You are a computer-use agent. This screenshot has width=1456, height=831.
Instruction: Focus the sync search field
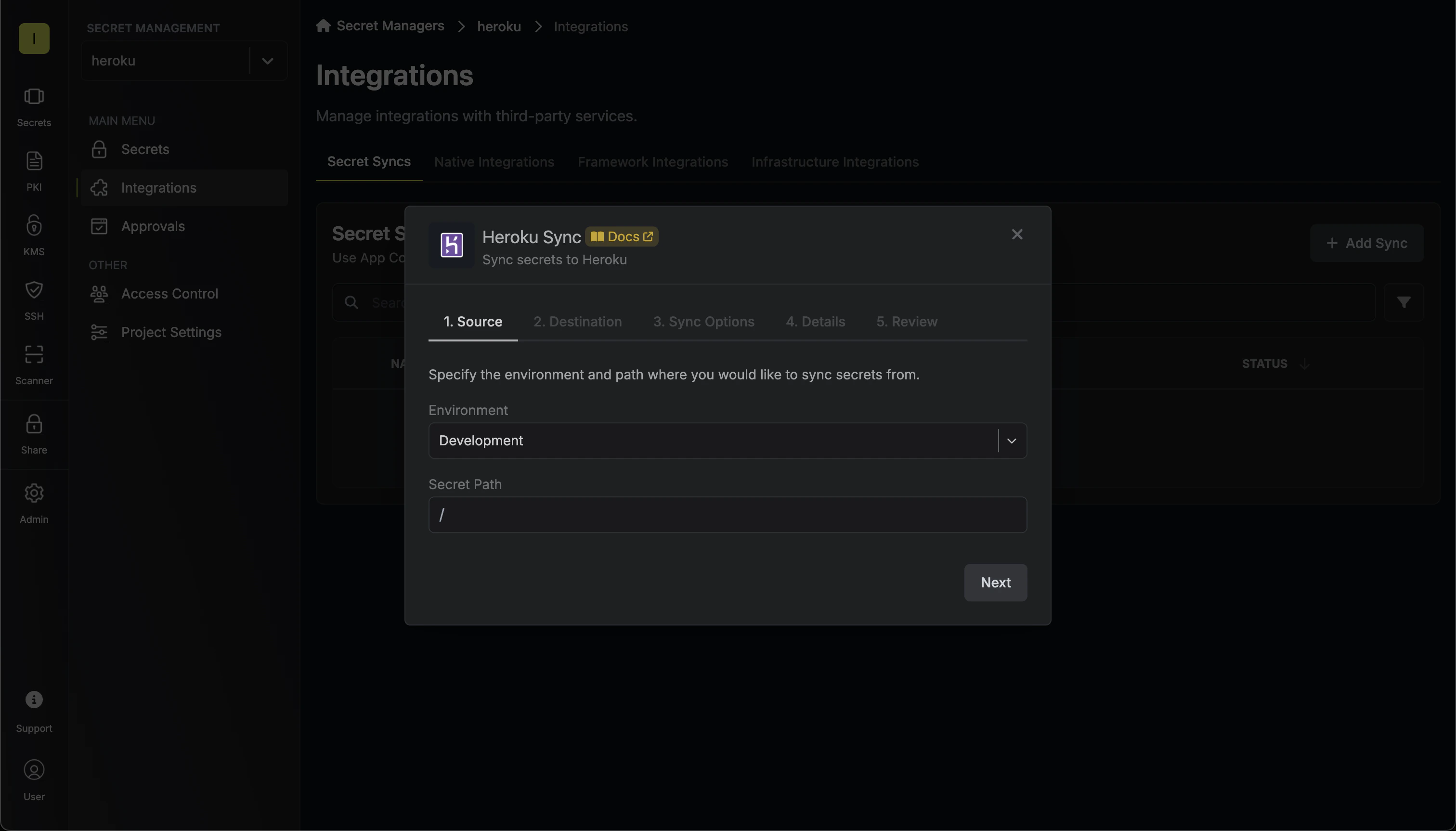(x=854, y=302)
